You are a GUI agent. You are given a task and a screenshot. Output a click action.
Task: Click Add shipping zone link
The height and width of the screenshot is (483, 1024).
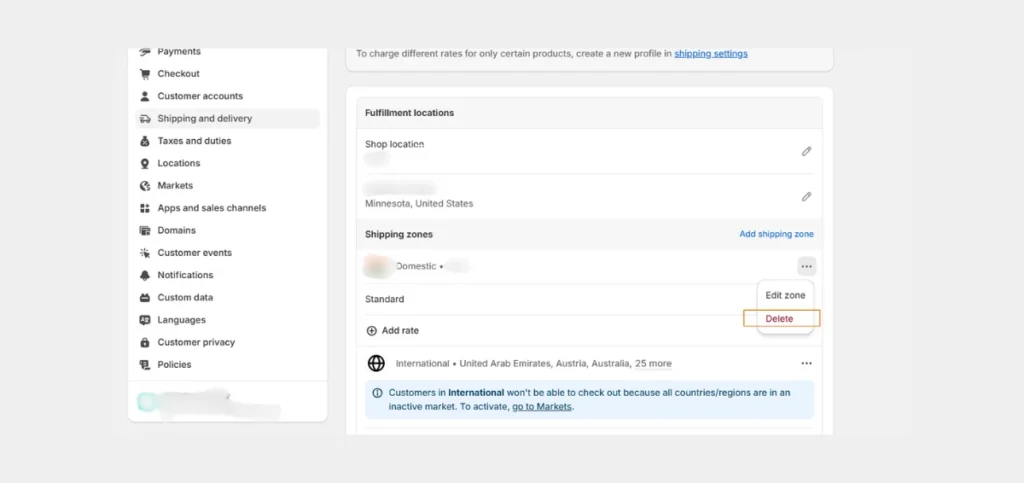776,234
